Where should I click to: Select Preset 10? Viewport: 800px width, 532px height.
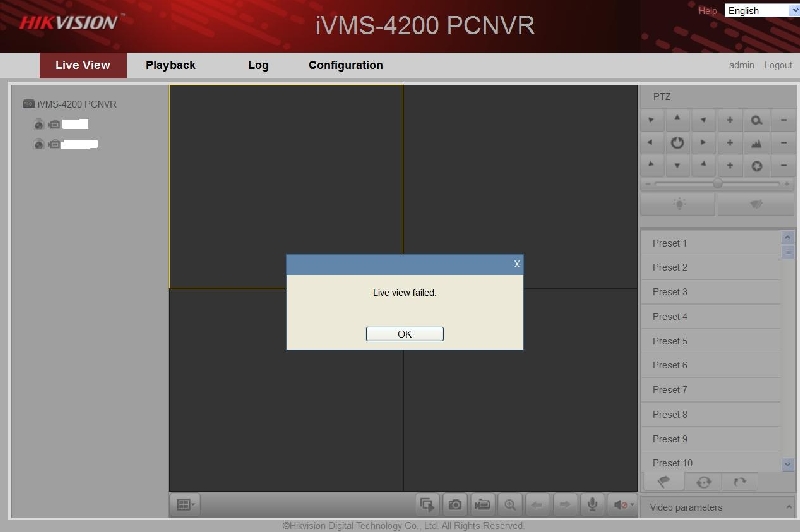pos(710,462)
